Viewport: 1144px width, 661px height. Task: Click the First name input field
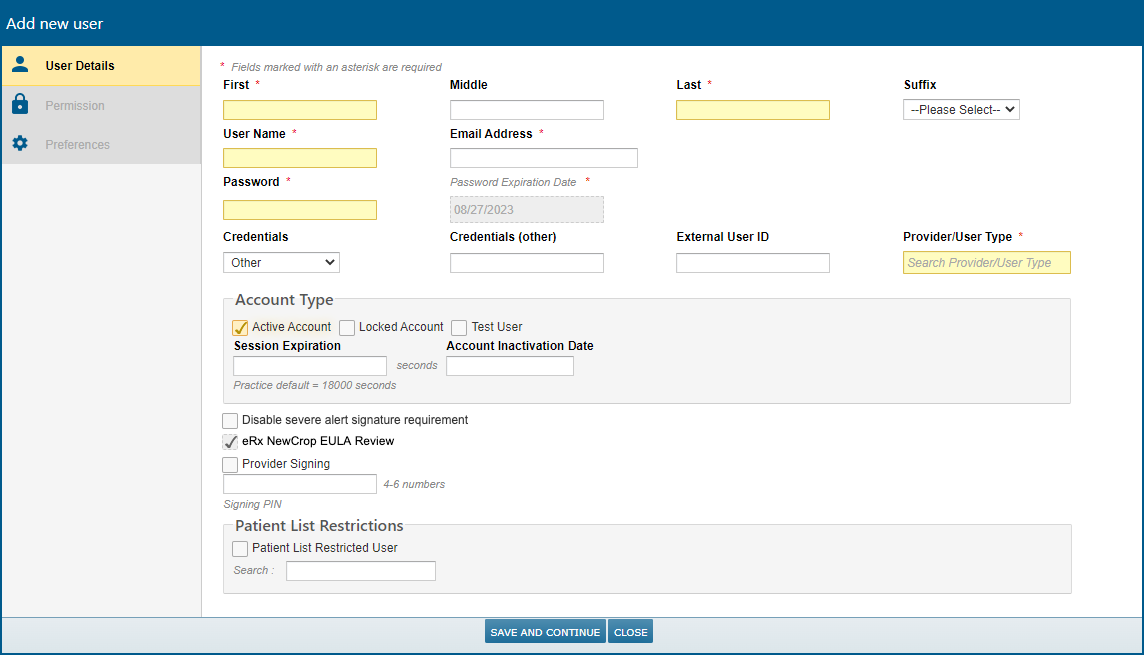299,109
